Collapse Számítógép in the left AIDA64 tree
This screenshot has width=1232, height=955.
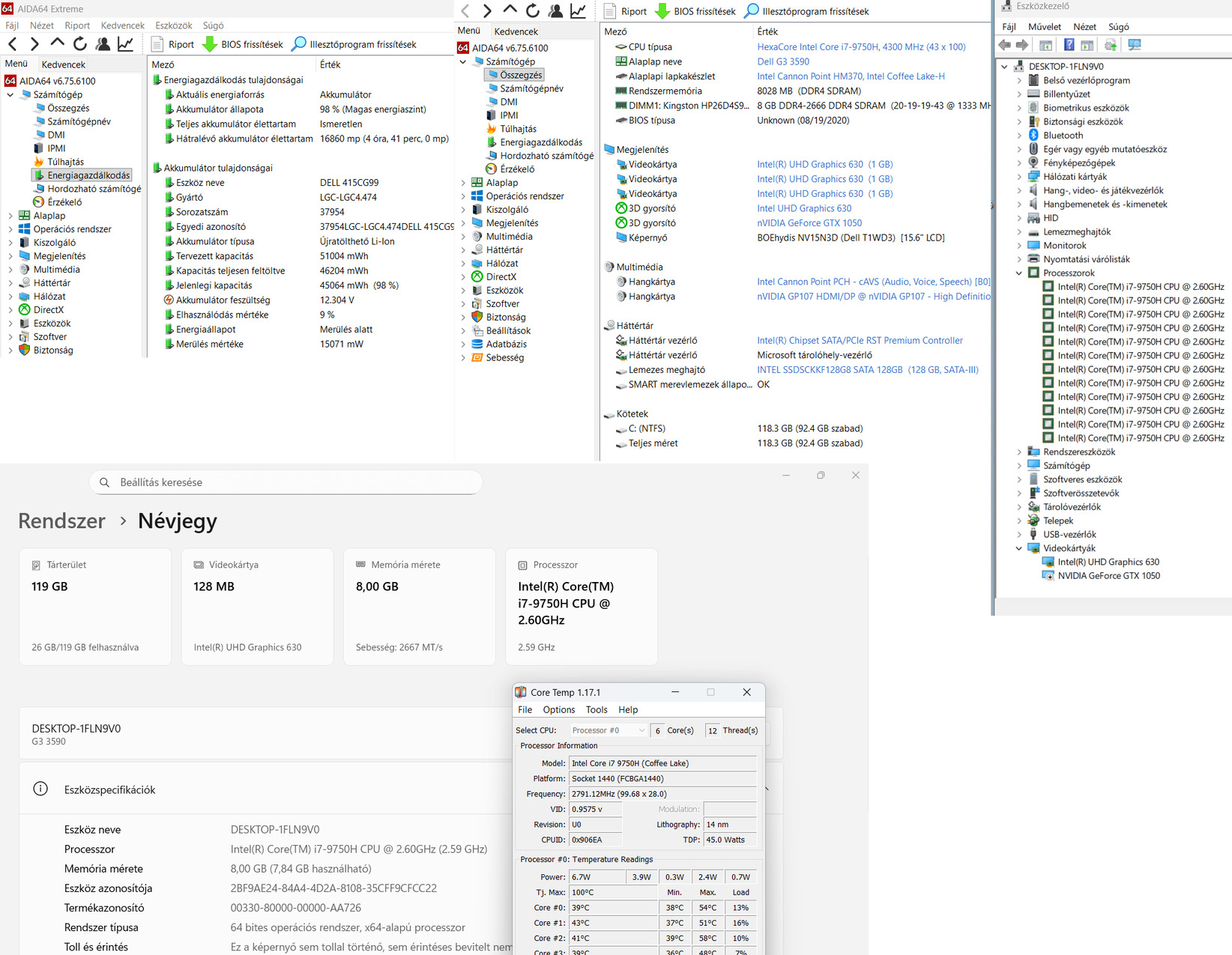(x=10, y=94)
